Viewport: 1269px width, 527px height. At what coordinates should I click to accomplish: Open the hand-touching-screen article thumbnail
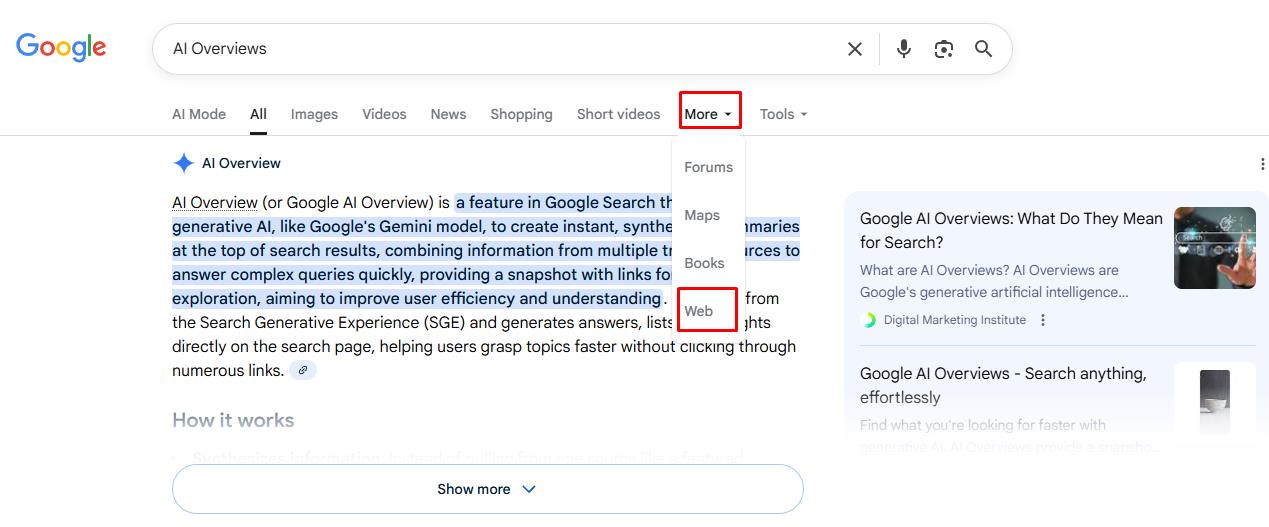tap(1215, 248)
